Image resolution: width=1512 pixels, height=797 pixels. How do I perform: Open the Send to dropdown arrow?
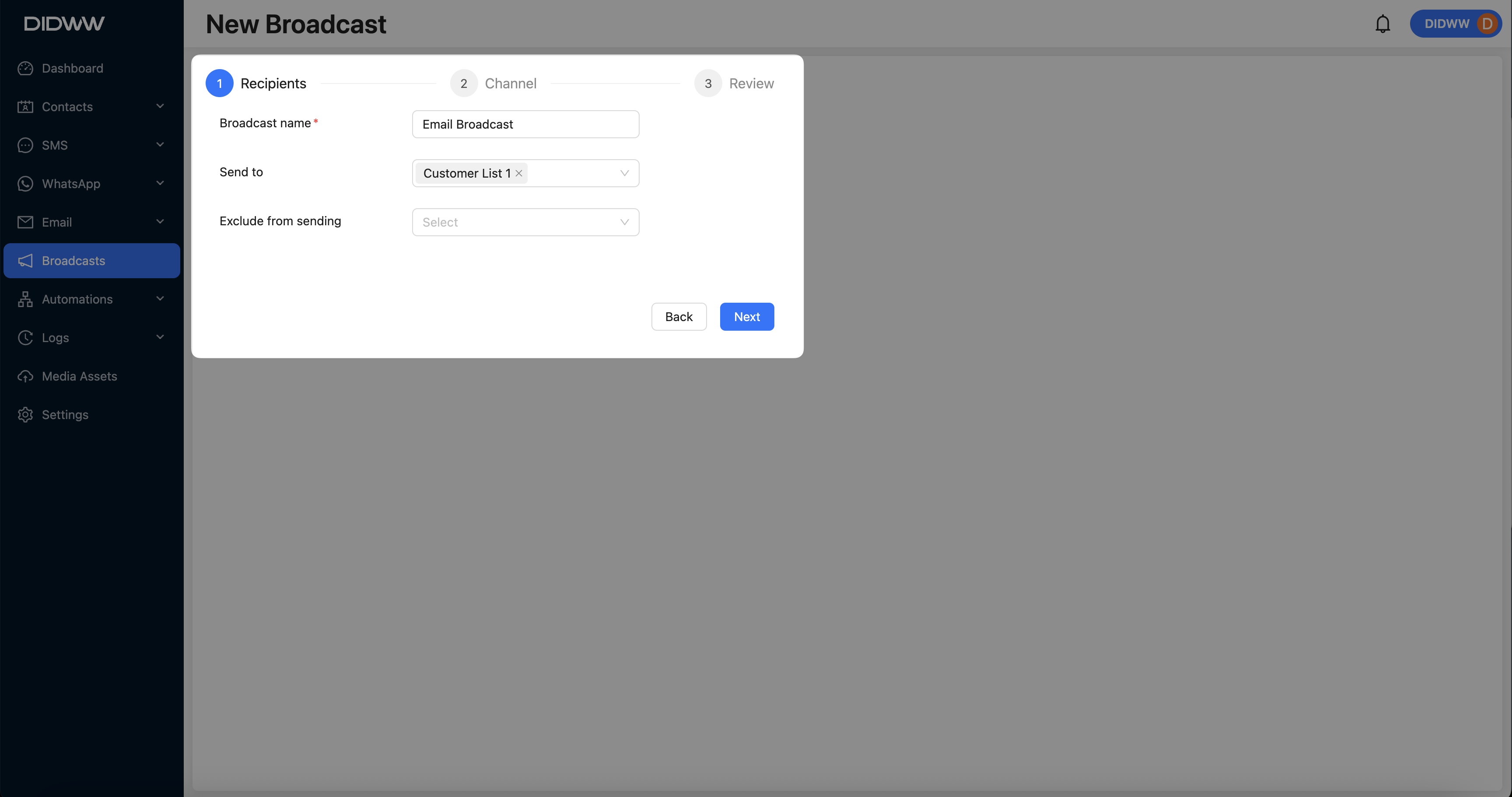click(624, 173)
